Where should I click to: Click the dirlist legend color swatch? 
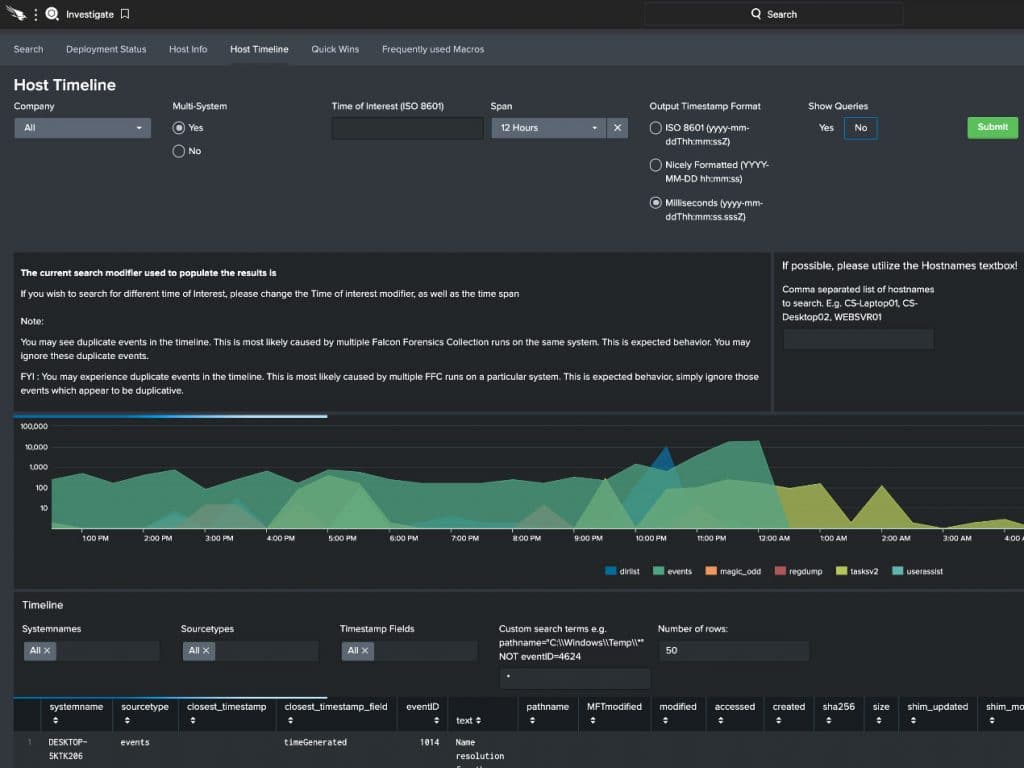[x=611, y=571]
